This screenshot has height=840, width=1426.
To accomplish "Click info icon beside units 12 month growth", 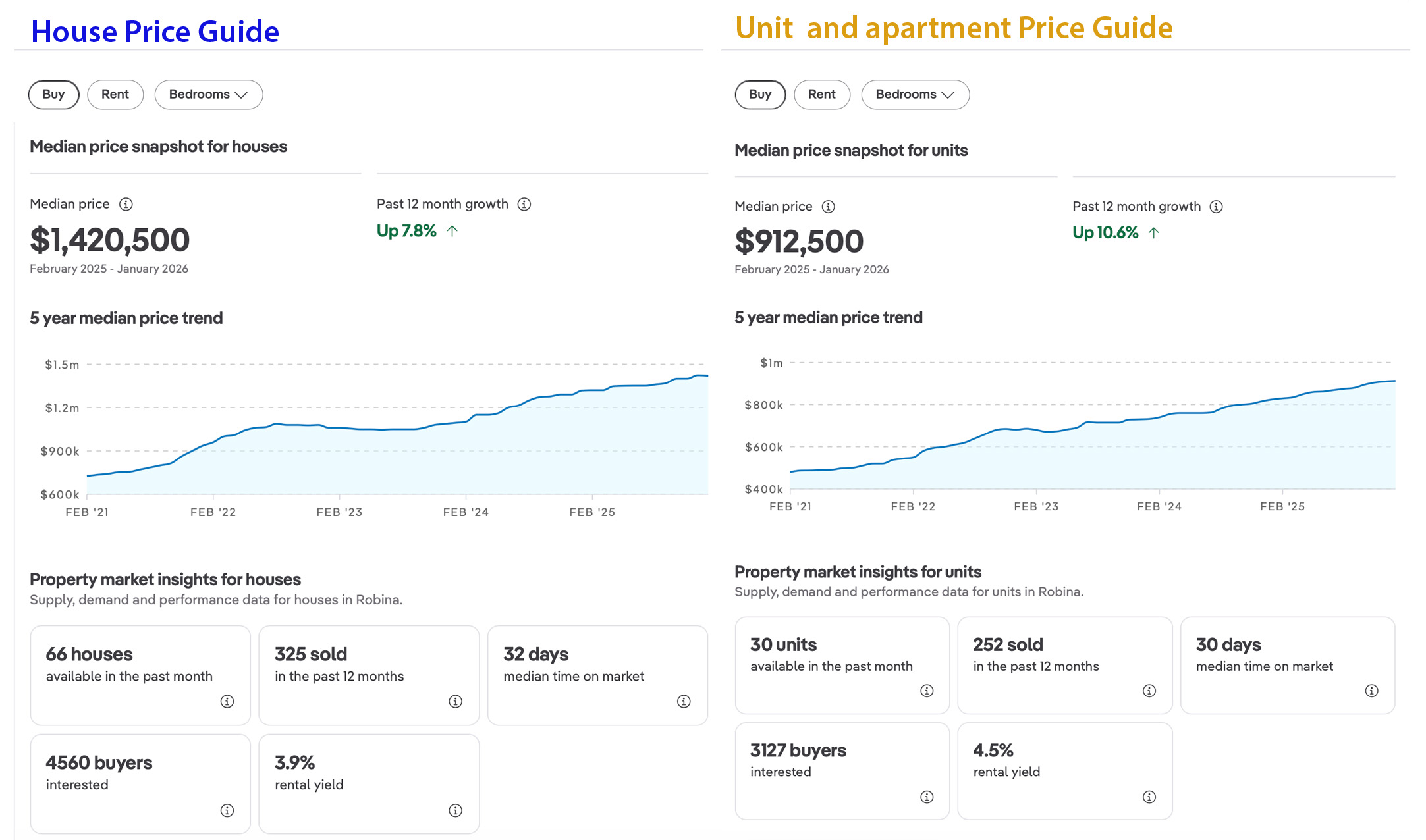I will coord(1217,207).
